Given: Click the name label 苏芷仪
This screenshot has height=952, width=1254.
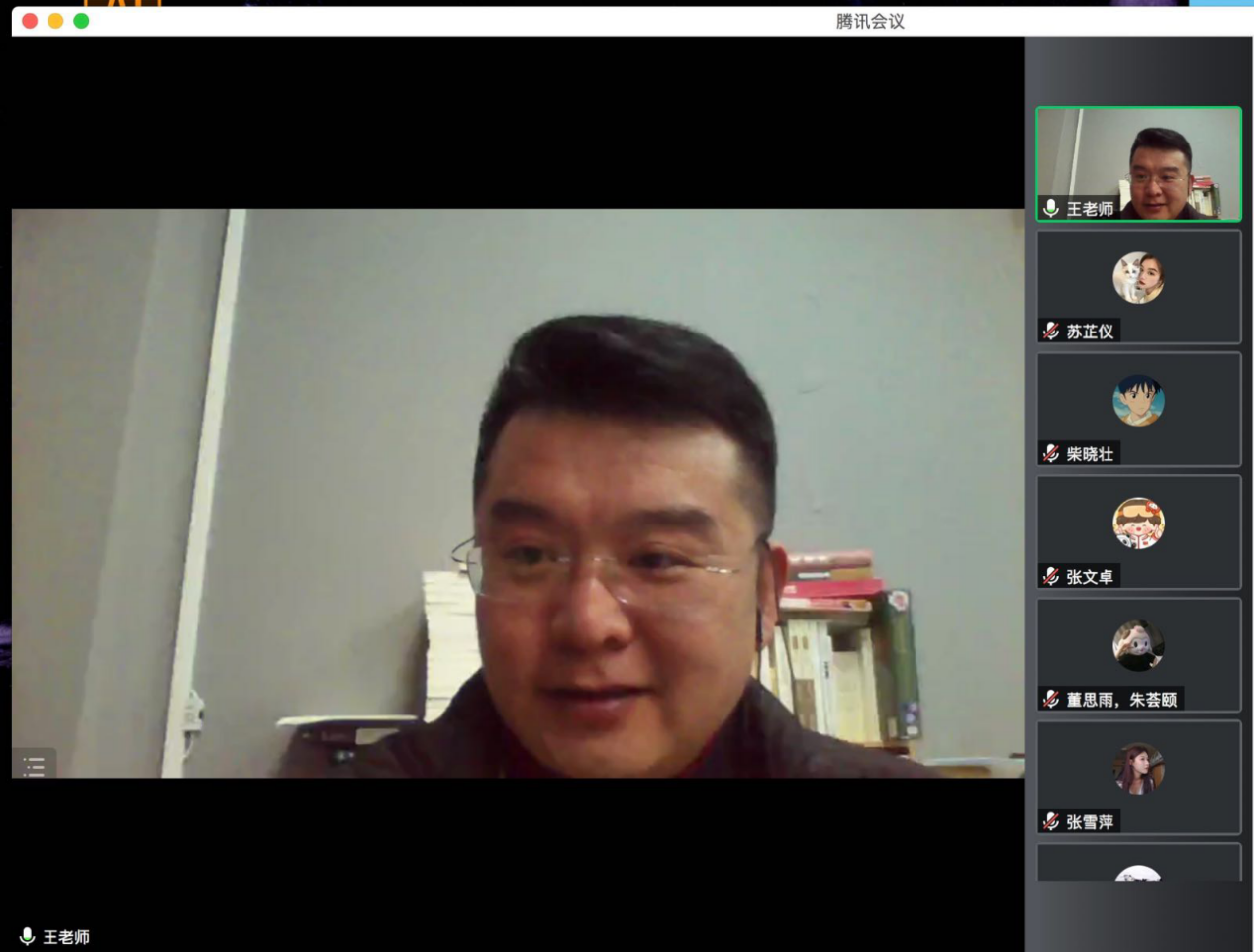Looking at the screenshot, I should click(1090, 332).
